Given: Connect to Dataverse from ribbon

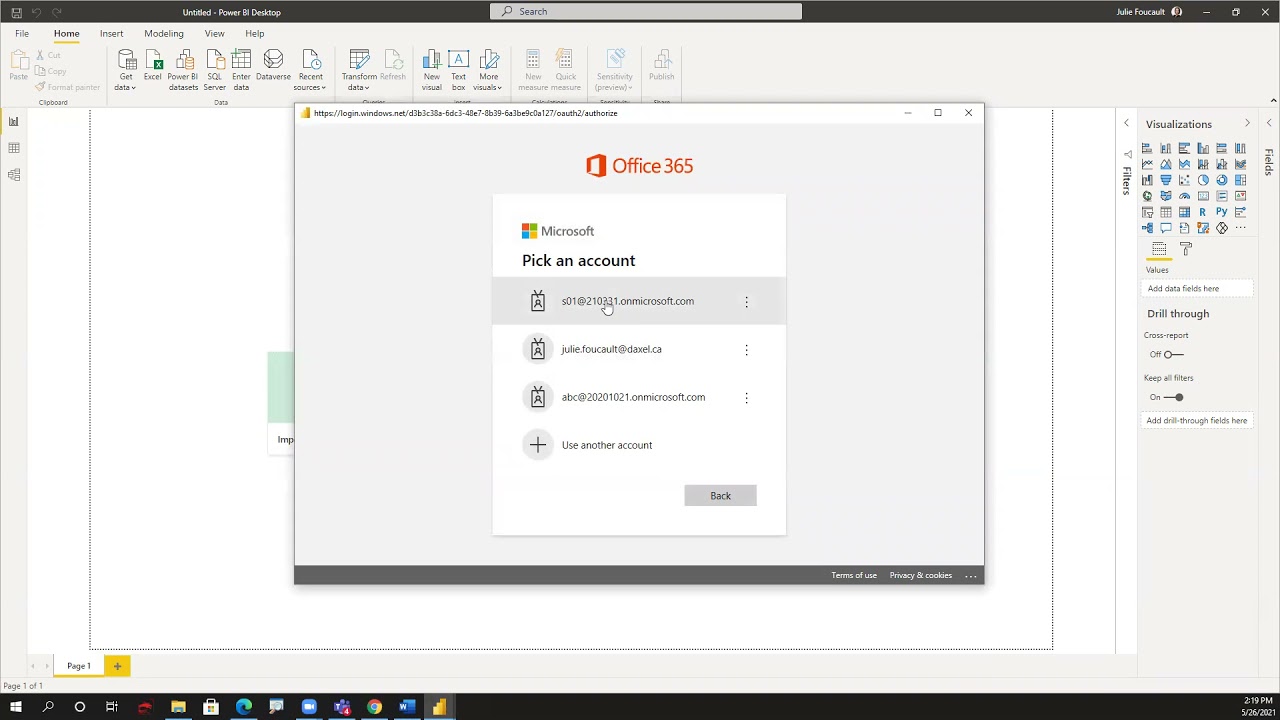Looking at the screenshot, I should click(273, 66).
